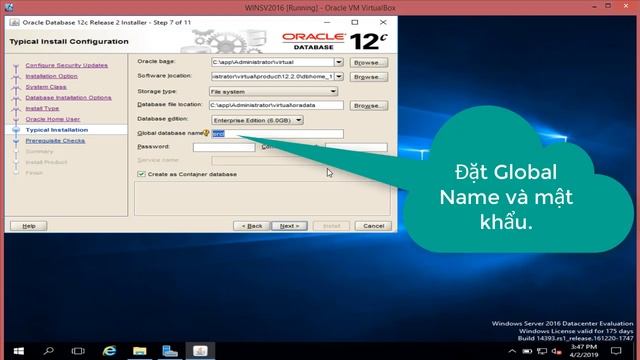This screenshot has width=640, height=360.
Task: Go to Install Type step
Action: click(42, 108)
